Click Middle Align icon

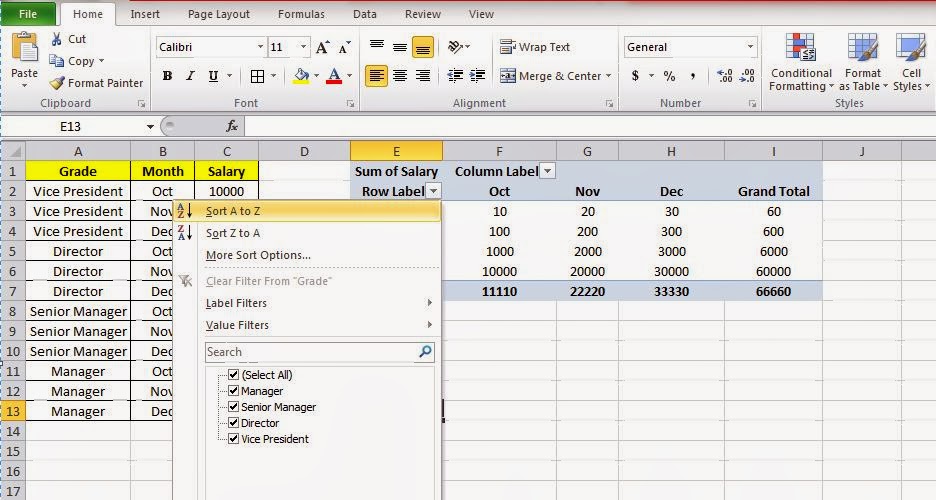pyautogui.click(x=400, y=47)
